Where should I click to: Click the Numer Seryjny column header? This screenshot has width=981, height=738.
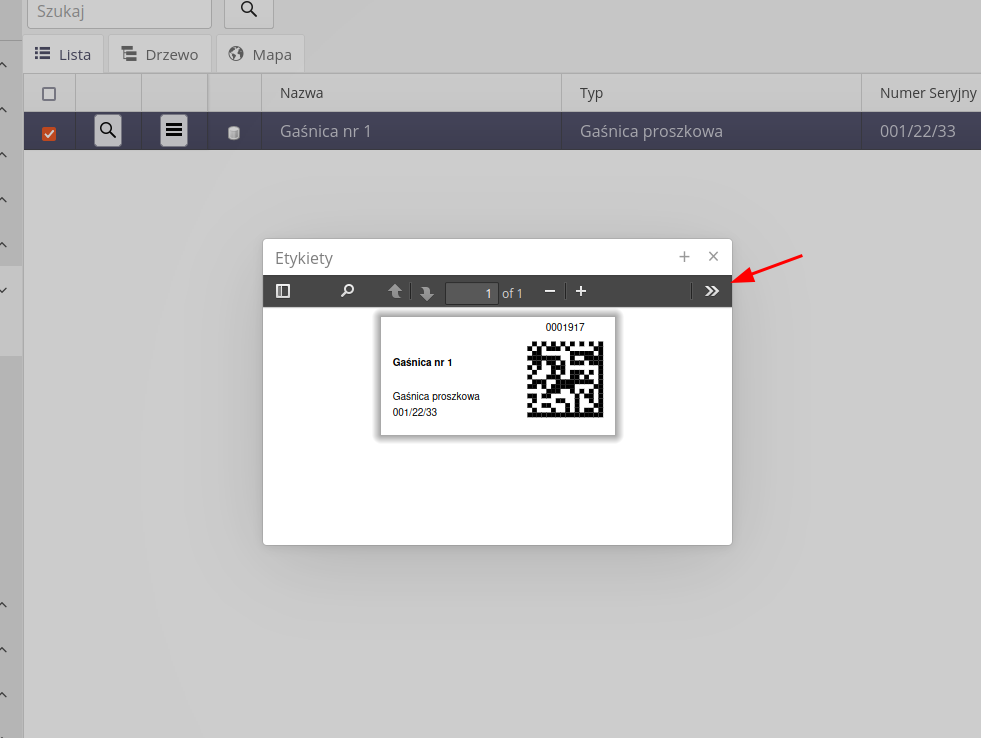tap(928, 93)
